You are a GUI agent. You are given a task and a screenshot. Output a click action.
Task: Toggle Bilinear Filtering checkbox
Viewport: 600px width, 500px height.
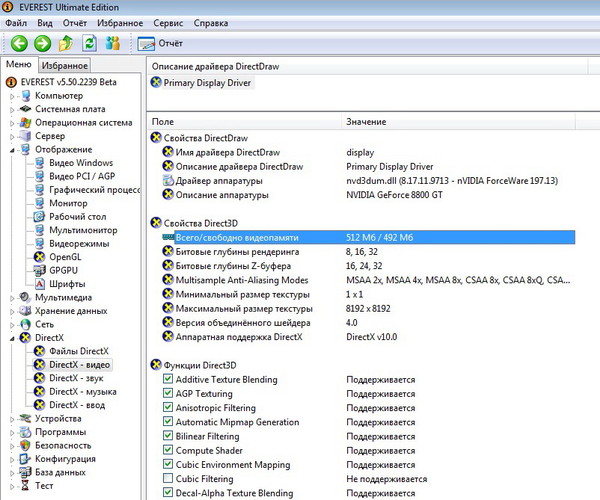tap(168, 436)
